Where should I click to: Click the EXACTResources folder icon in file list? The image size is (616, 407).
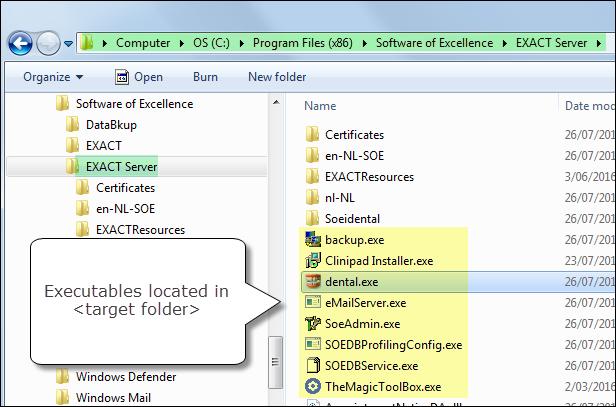(312, 176)
